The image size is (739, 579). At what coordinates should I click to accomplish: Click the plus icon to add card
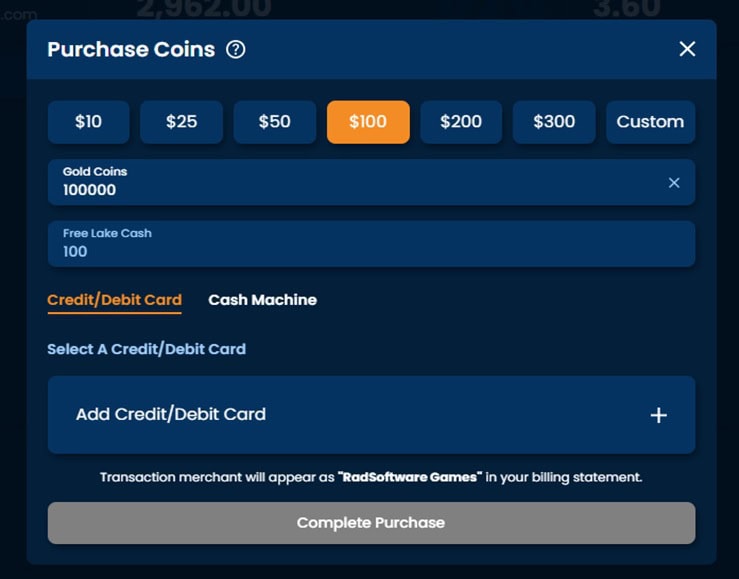(x=658, y=415)
